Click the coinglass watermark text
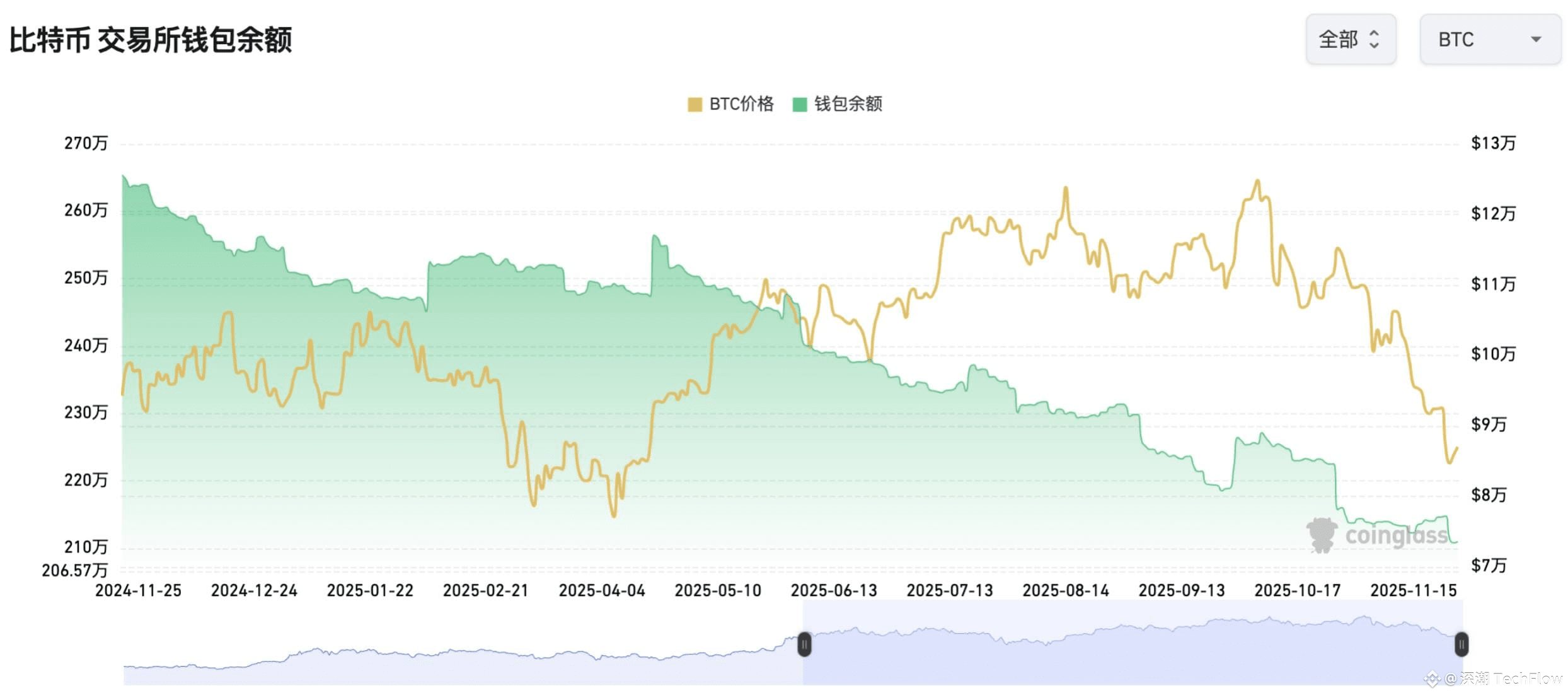The image size is (1568, 695). click(1396, 536)
